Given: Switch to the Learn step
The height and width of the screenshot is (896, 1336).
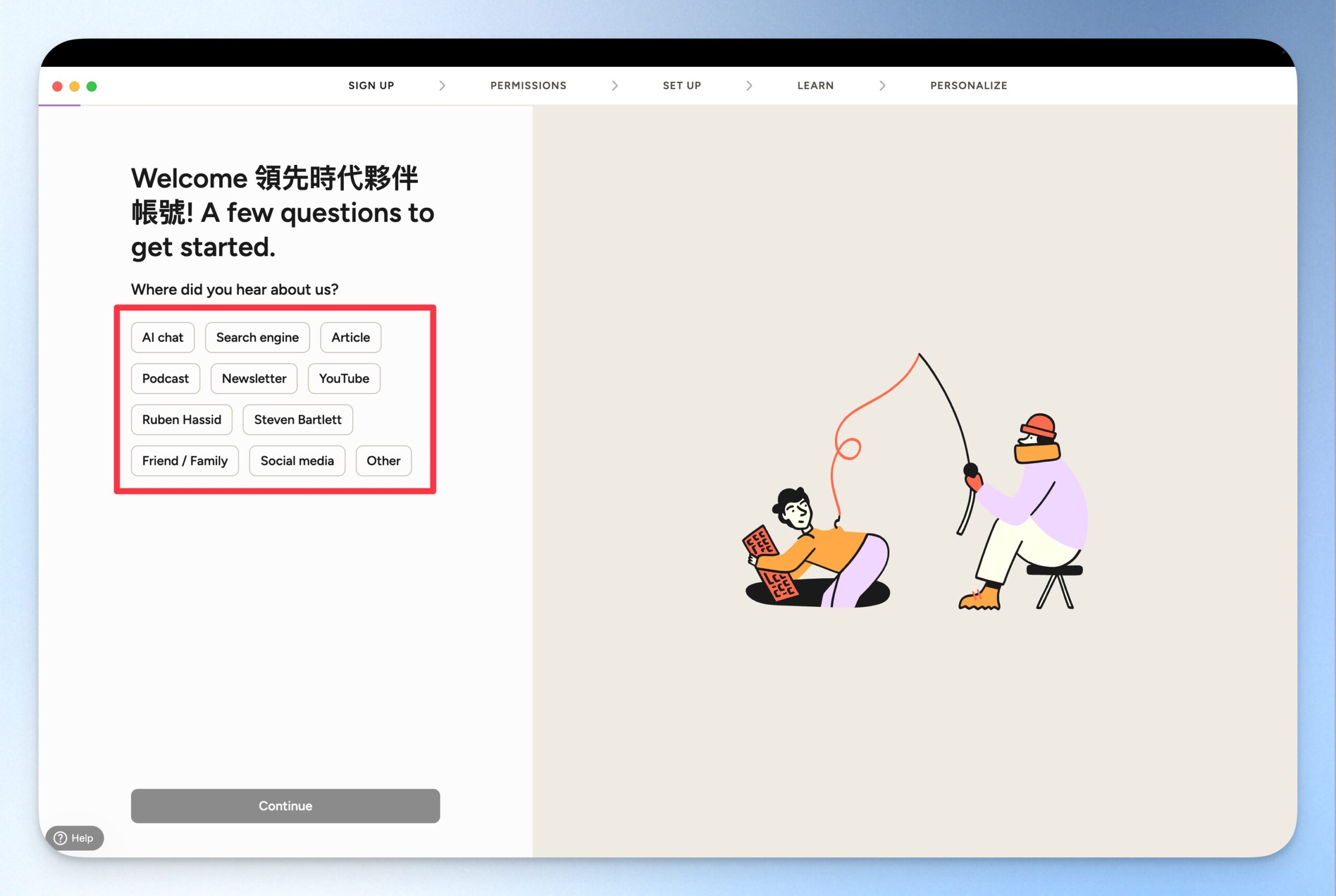Looking at the screenshot, I should (x=815, y=86).
